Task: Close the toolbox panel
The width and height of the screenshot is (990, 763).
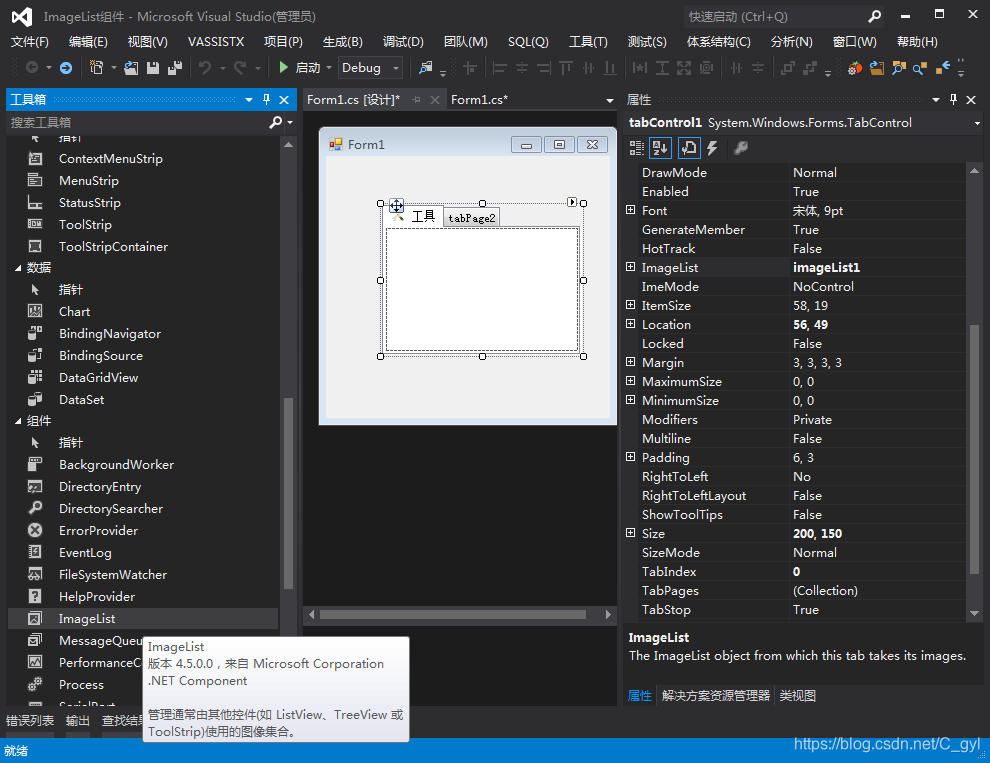Action: 284,100
